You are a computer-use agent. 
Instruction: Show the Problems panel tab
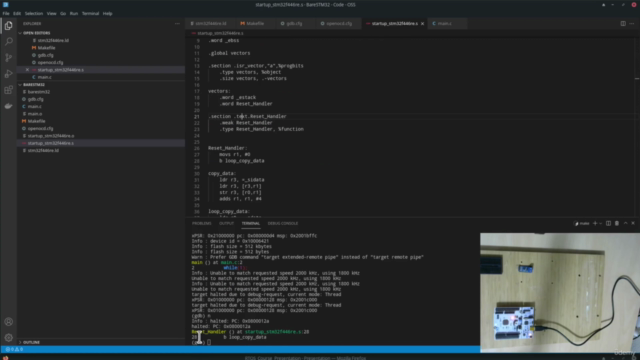202,224
